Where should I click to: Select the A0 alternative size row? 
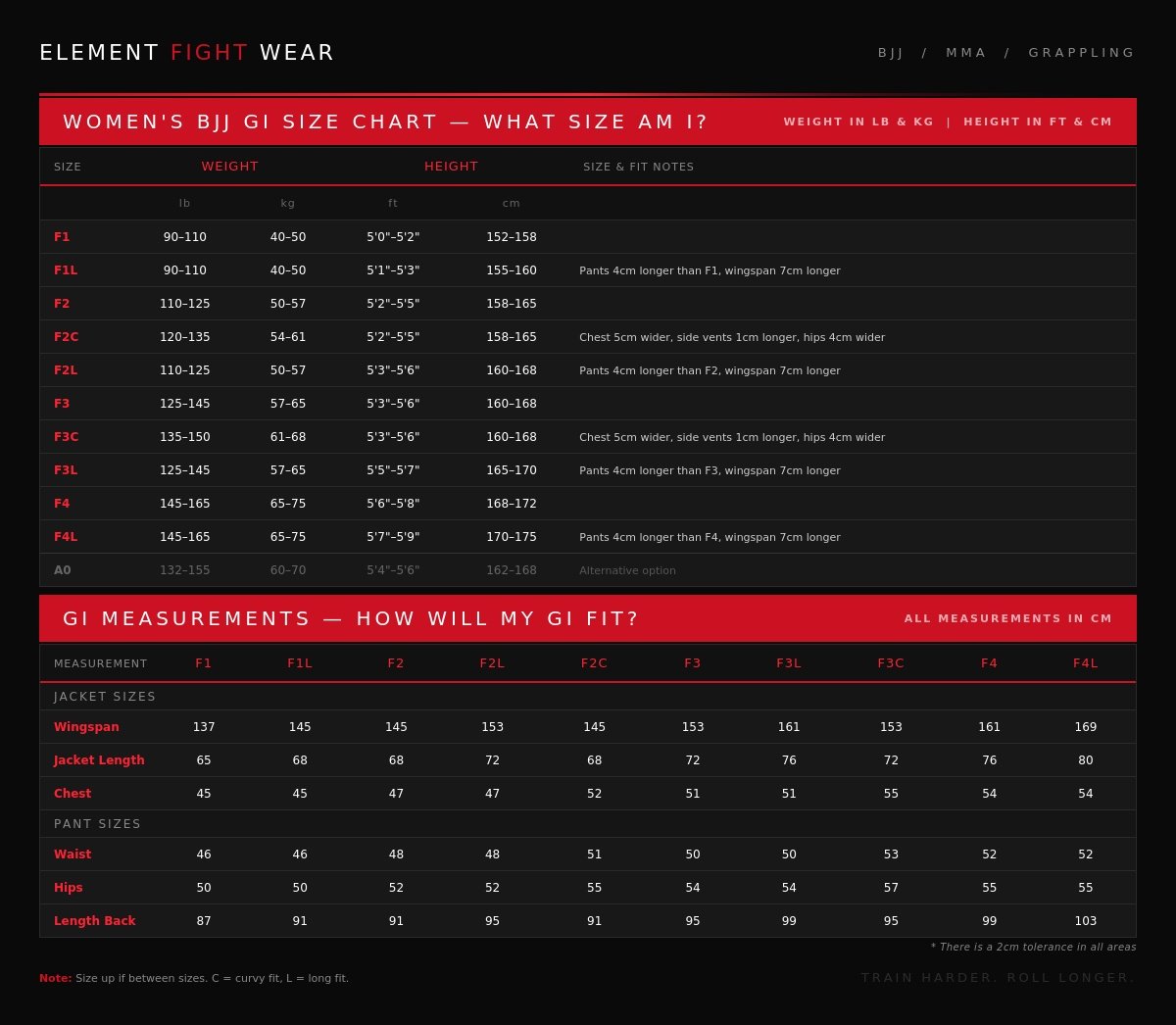click(x=63, y=570)
